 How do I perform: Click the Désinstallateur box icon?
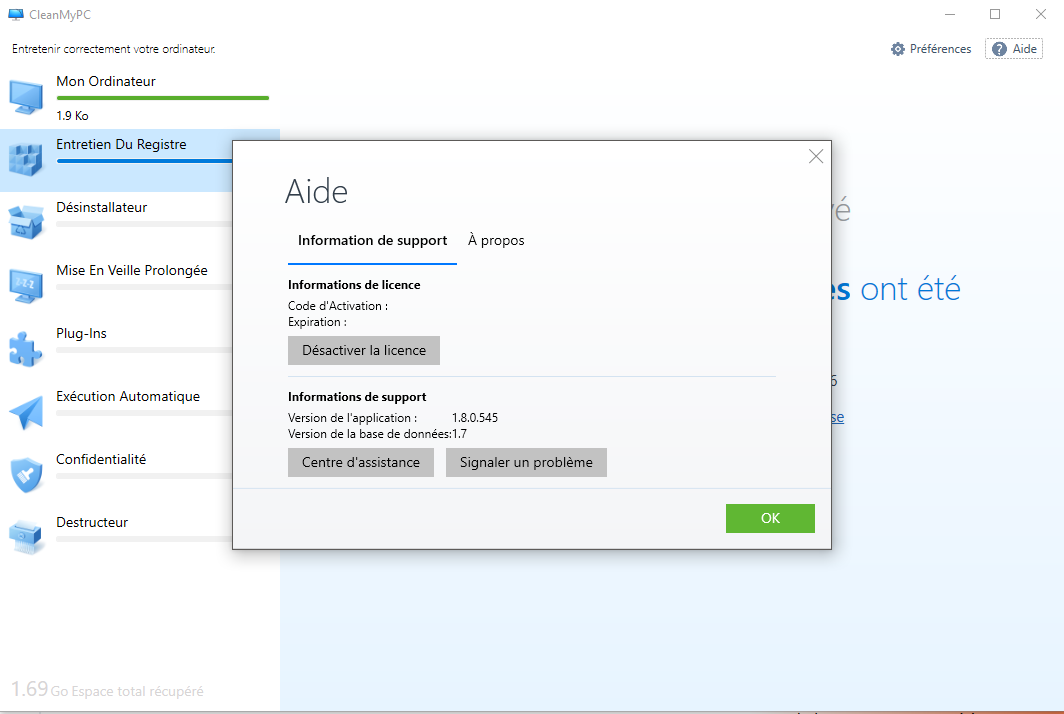coord(26,223)
